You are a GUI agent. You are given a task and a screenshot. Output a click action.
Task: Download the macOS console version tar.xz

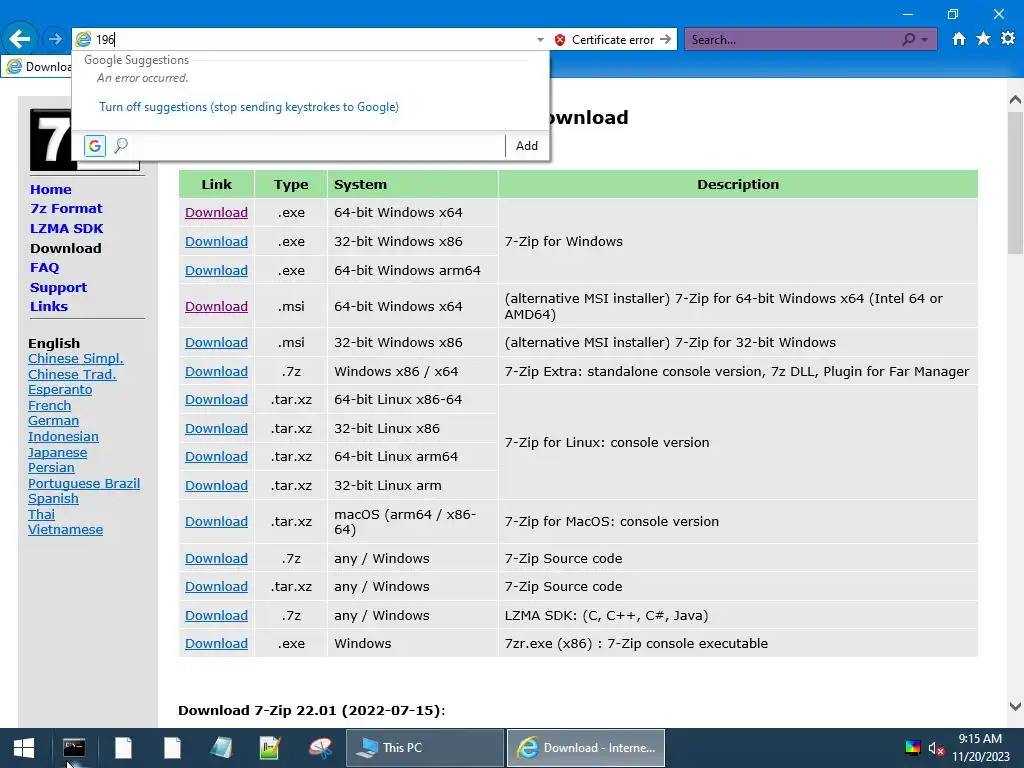click(216, 521)
